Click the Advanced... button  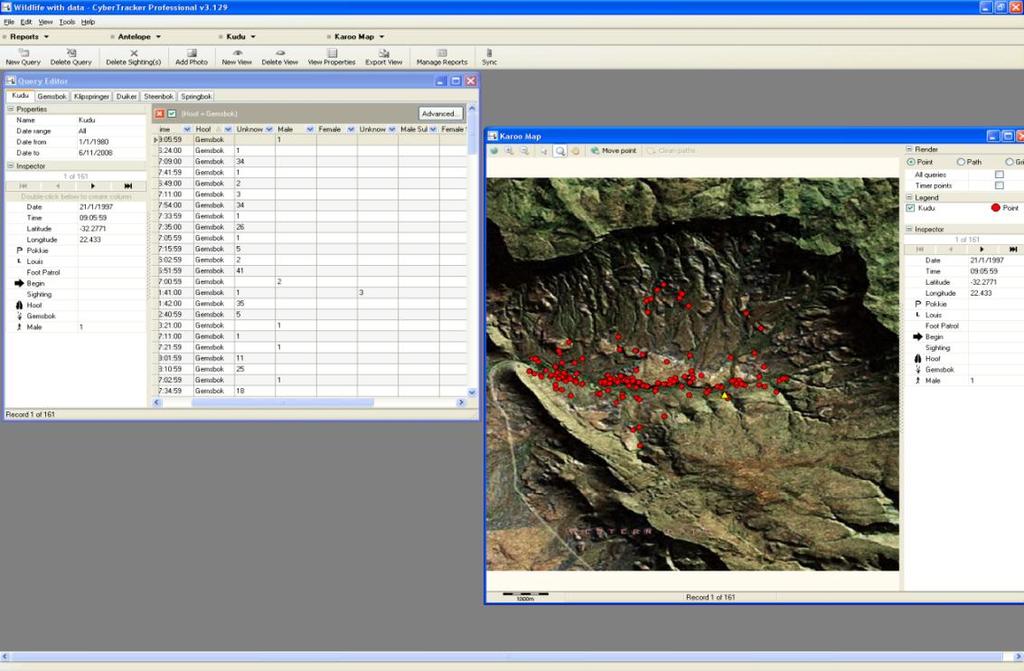pyautogui.click(x=440, y=114)
